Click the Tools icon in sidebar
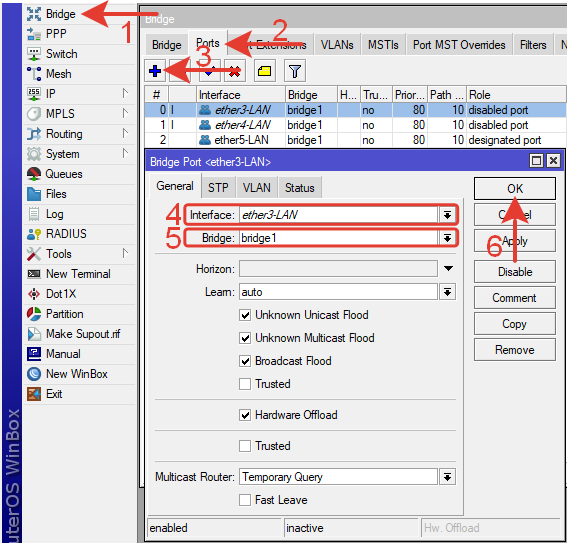The image size is (567, 543). click(x=34, y=254)
